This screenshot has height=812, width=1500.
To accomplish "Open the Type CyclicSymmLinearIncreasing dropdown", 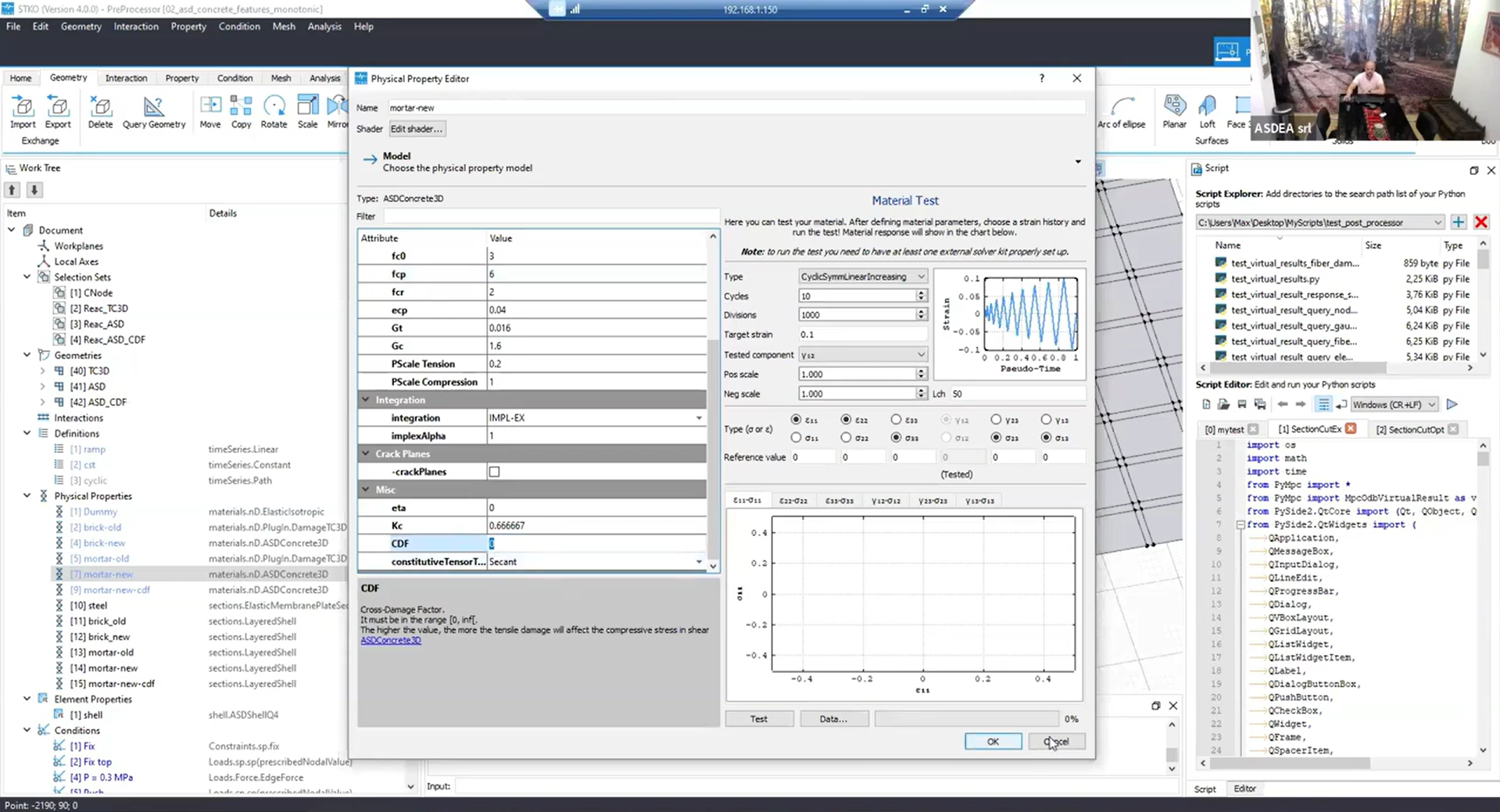I will pos(862,277).
